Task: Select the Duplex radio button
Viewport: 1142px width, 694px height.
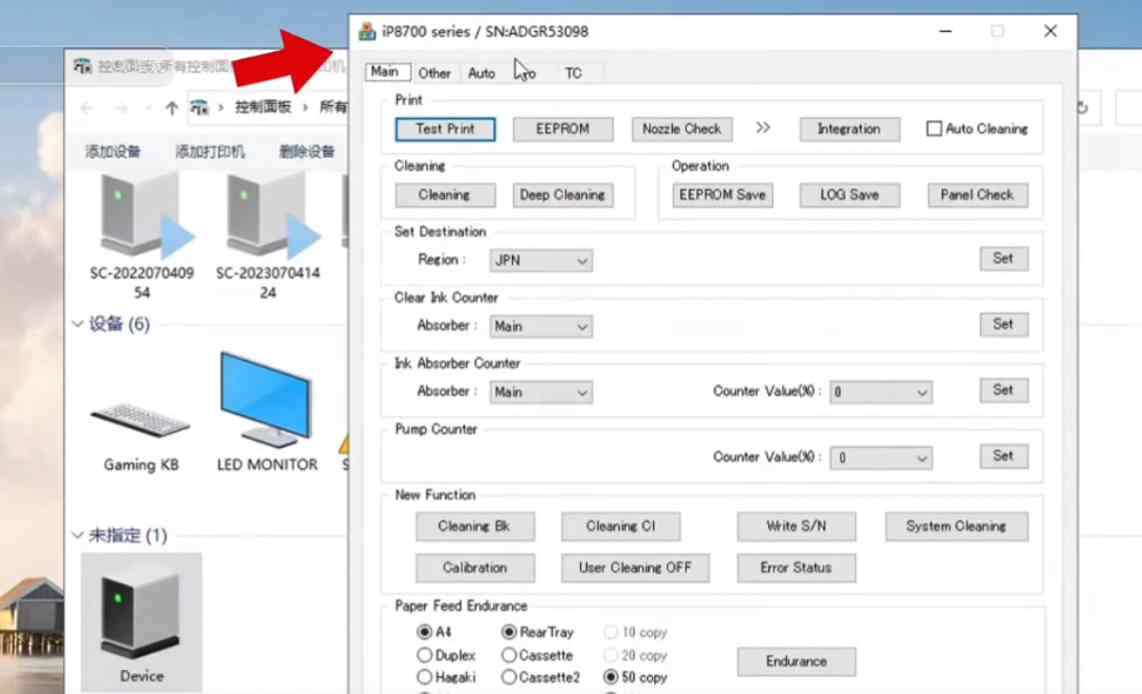Action: pyautogui.click(x=424, y=655)
